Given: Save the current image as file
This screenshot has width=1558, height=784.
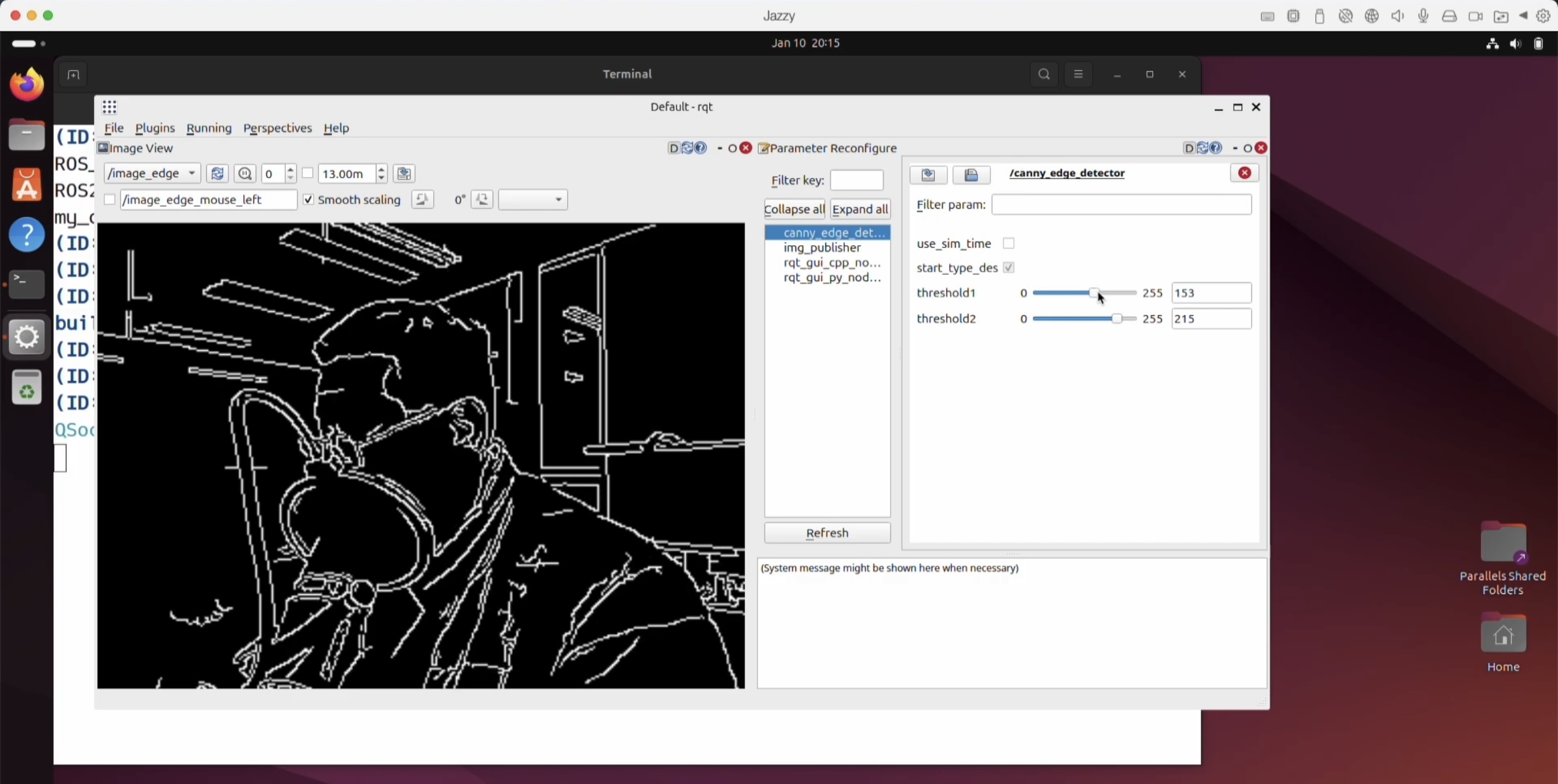Looking at the screenshot, I should point(404,173).
